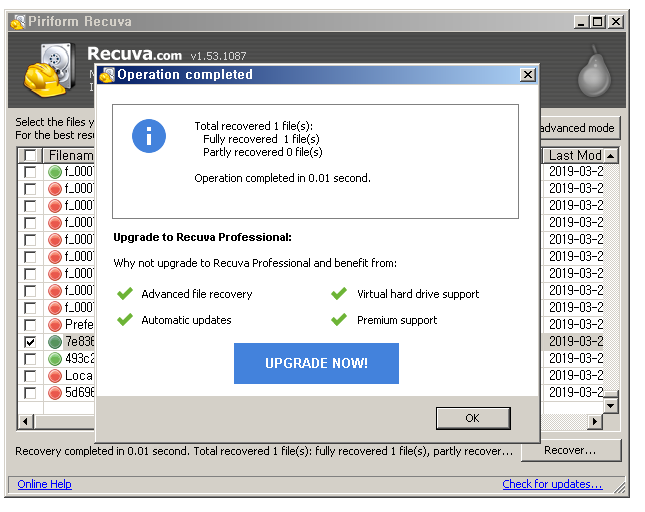Image resolution: width=645 pixels, height=512 pixels.
Task: Click the UPGRADE NOW! button
Action: click(x=316, y=363)
